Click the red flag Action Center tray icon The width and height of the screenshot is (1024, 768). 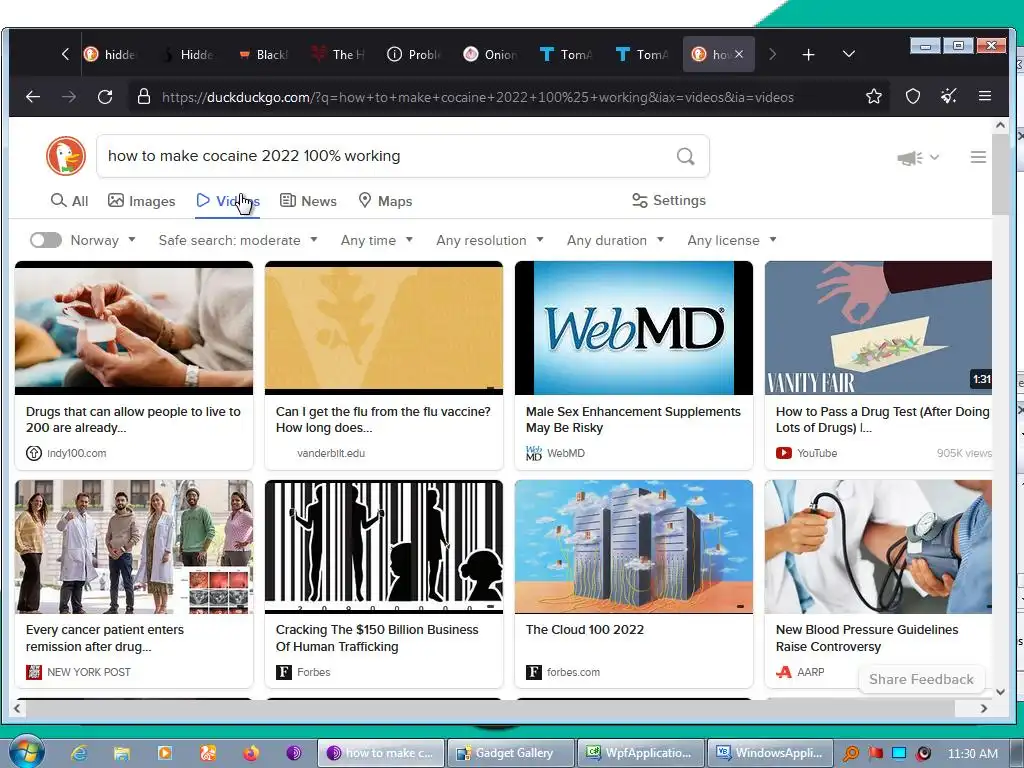(875, 753)
